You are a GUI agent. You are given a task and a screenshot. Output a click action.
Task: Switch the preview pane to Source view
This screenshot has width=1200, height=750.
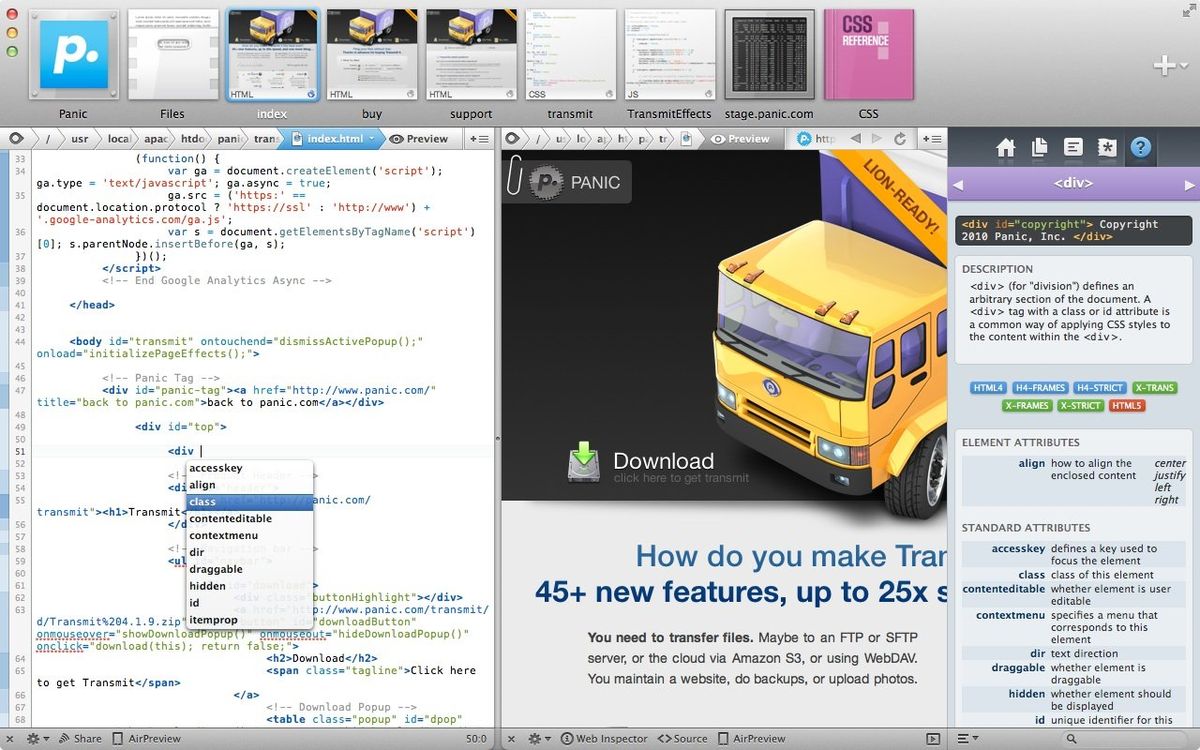pyautogui.click(x=682, y=738)
